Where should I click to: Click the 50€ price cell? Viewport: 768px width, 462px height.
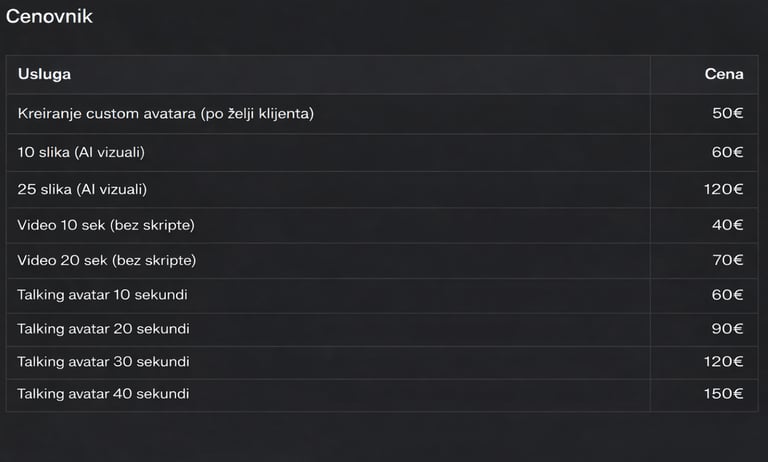727,114
